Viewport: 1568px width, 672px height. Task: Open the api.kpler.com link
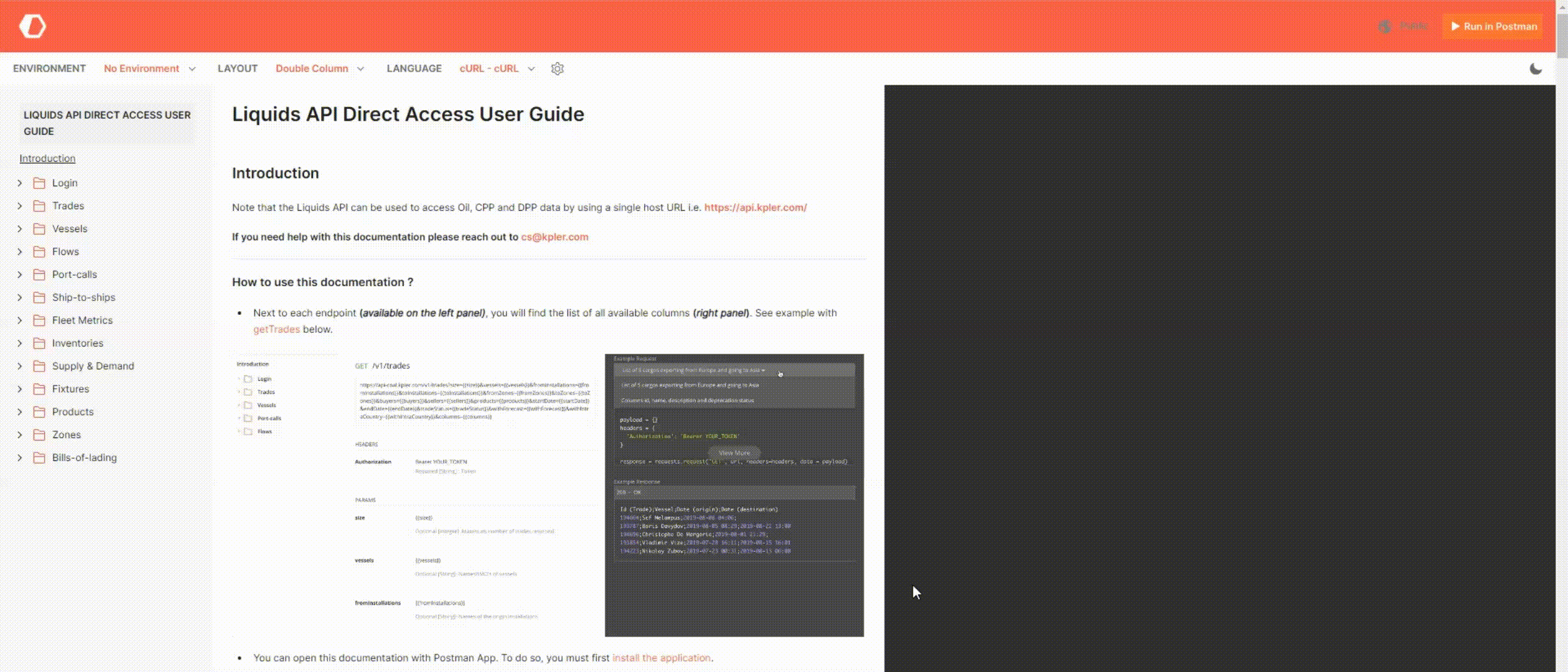pyautogui.click(x=755, y=207)
